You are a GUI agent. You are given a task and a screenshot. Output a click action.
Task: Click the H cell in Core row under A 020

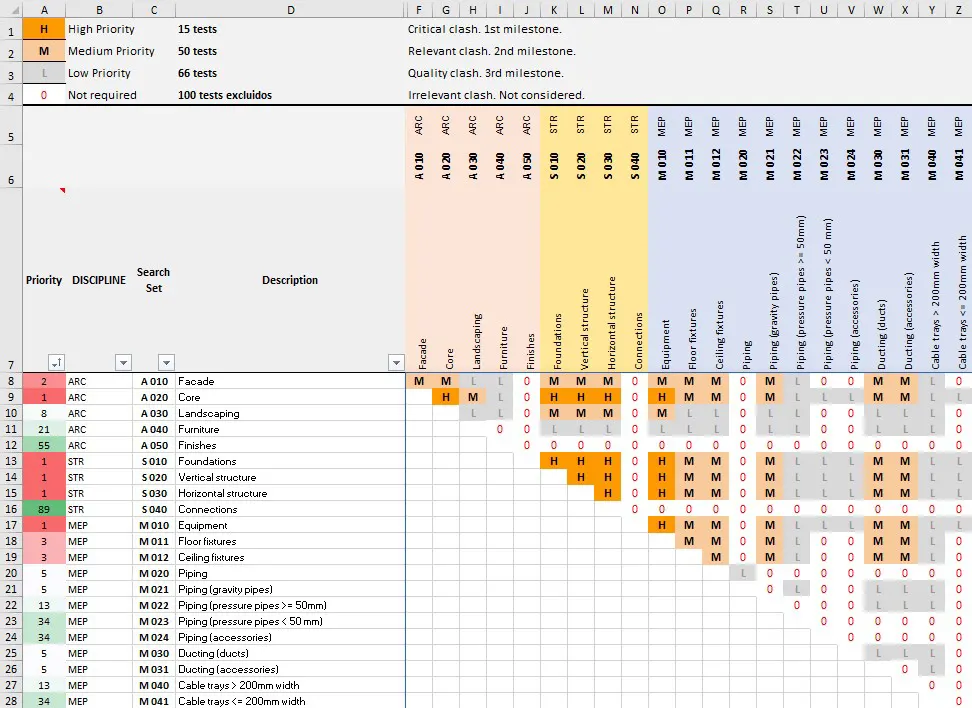click(x=446, y=397)
